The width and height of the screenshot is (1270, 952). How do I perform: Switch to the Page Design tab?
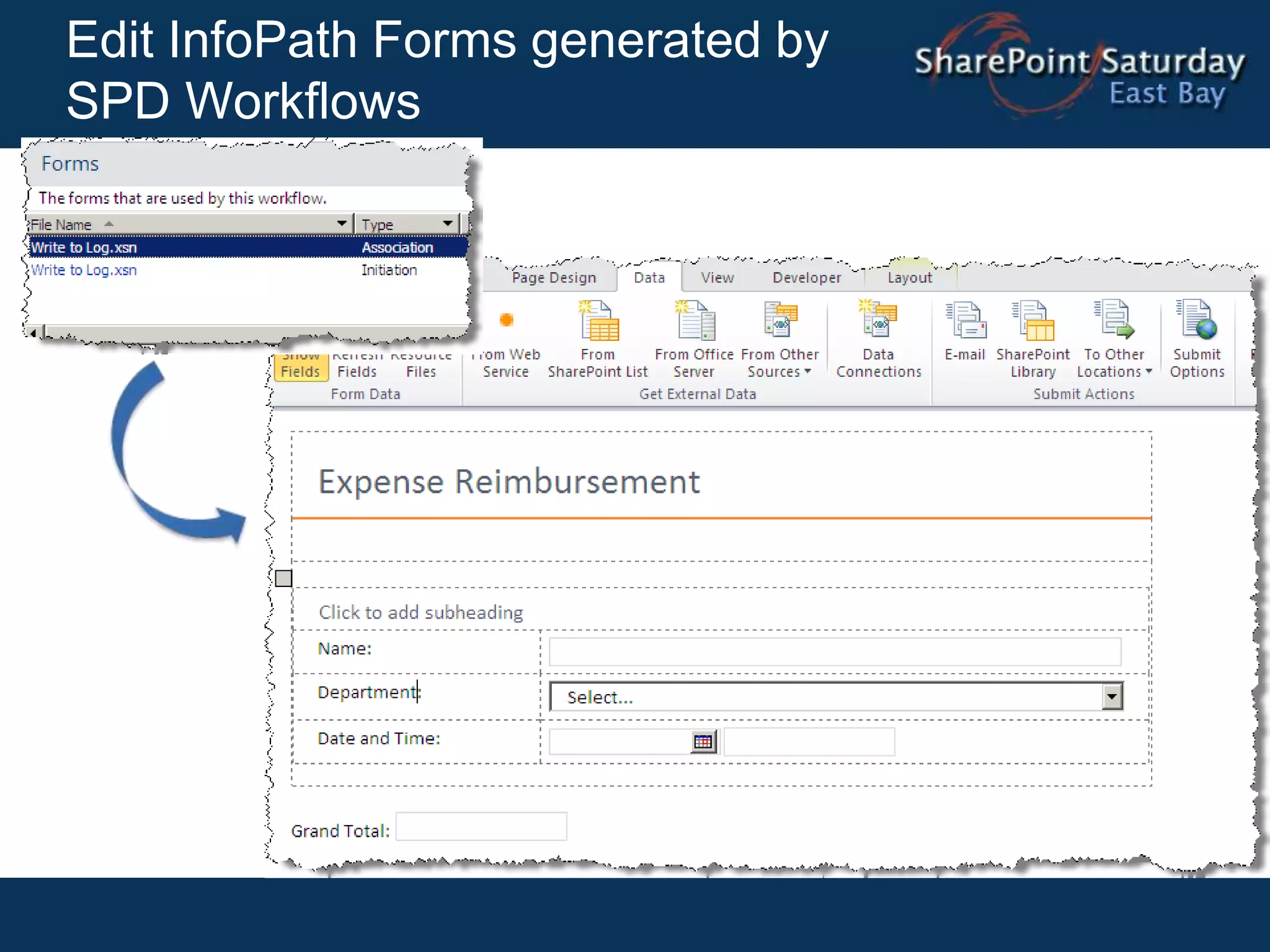click(554, 278)
